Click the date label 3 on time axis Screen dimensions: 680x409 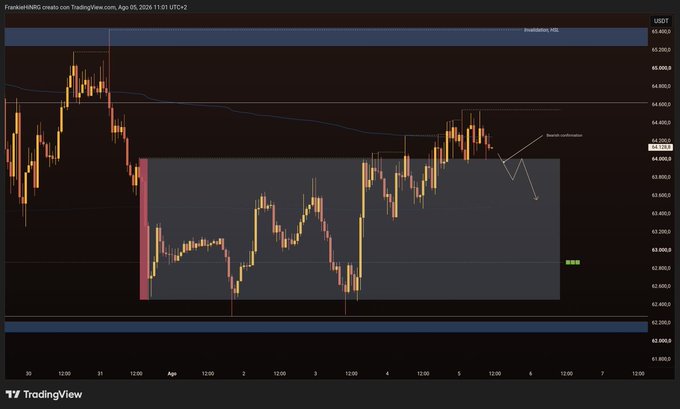tap(315, 373)
